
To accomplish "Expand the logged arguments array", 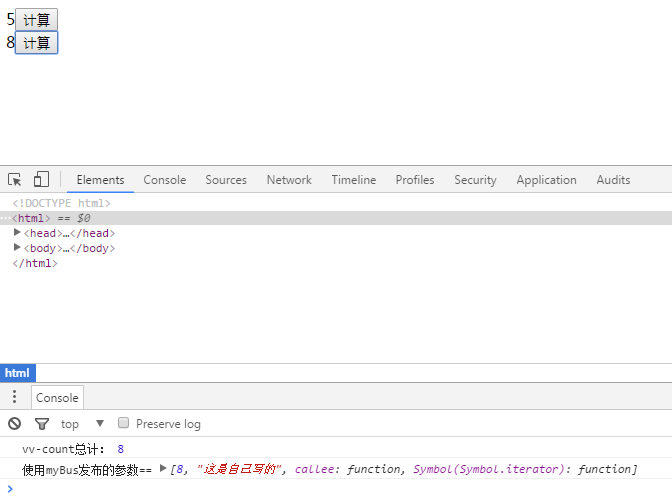I will tap(163, 468).
